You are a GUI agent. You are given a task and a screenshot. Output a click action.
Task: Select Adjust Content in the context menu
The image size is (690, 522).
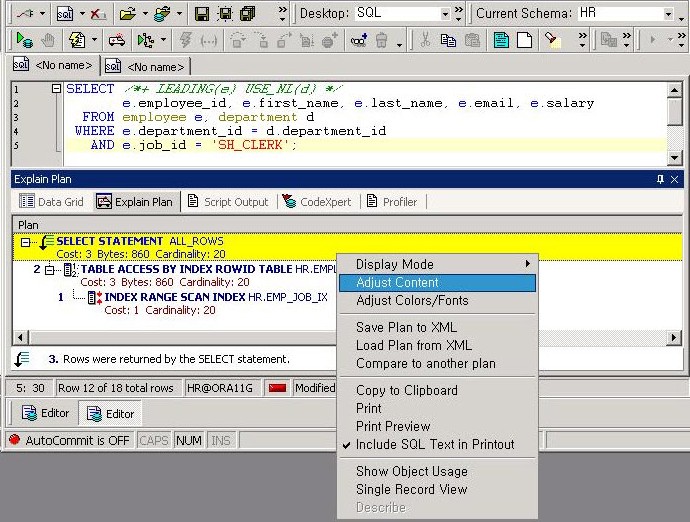[x=397, y=283]
